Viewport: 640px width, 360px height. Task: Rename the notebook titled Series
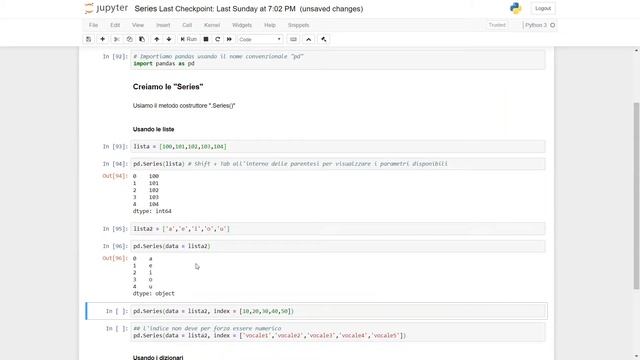146,9
